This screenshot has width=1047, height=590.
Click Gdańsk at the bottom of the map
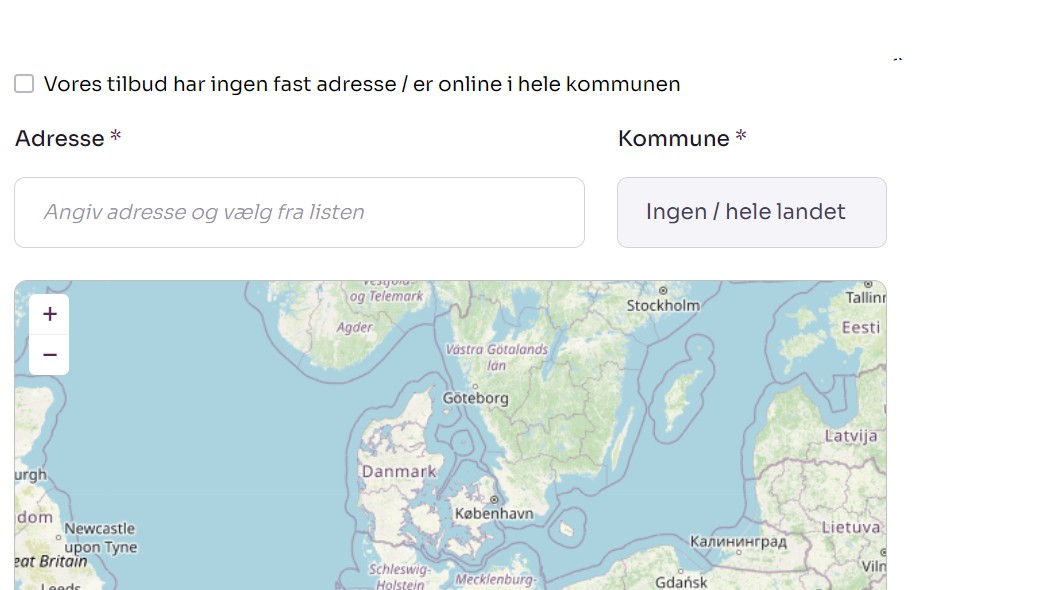pos(681,580)
